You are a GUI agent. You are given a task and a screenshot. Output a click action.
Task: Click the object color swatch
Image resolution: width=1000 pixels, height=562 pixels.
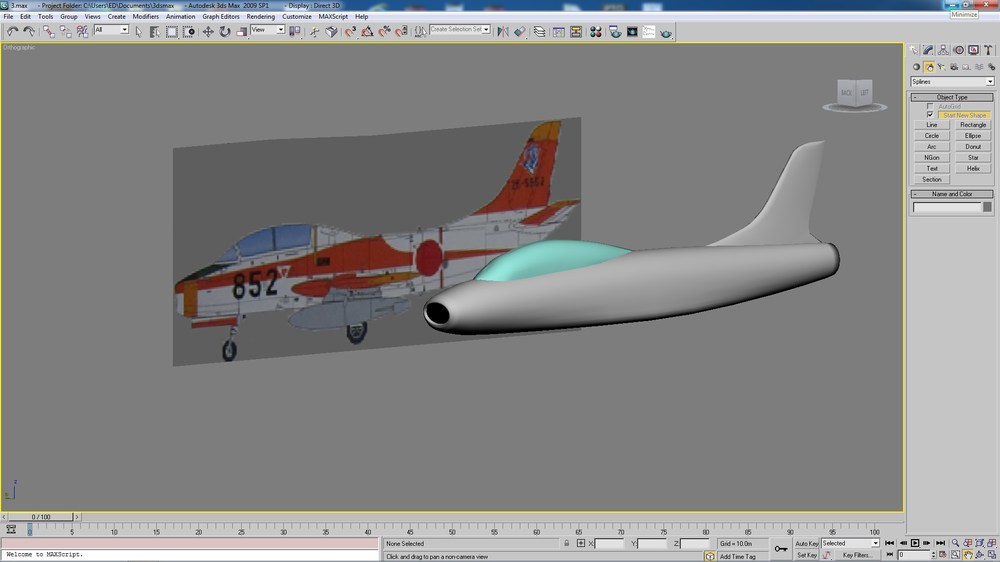[x=987, y=207]
